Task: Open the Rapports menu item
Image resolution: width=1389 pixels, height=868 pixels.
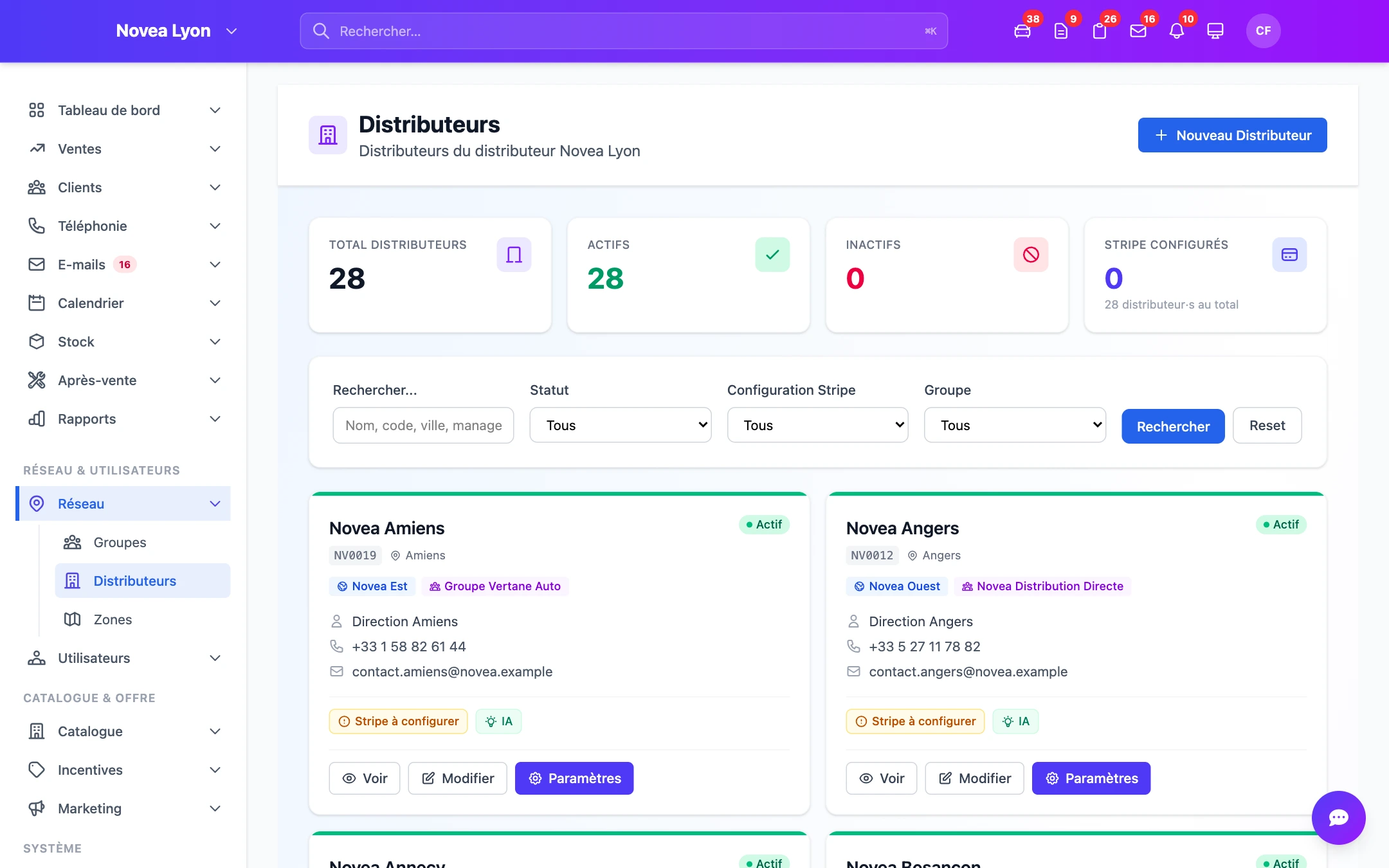Action: click(124, 419)
